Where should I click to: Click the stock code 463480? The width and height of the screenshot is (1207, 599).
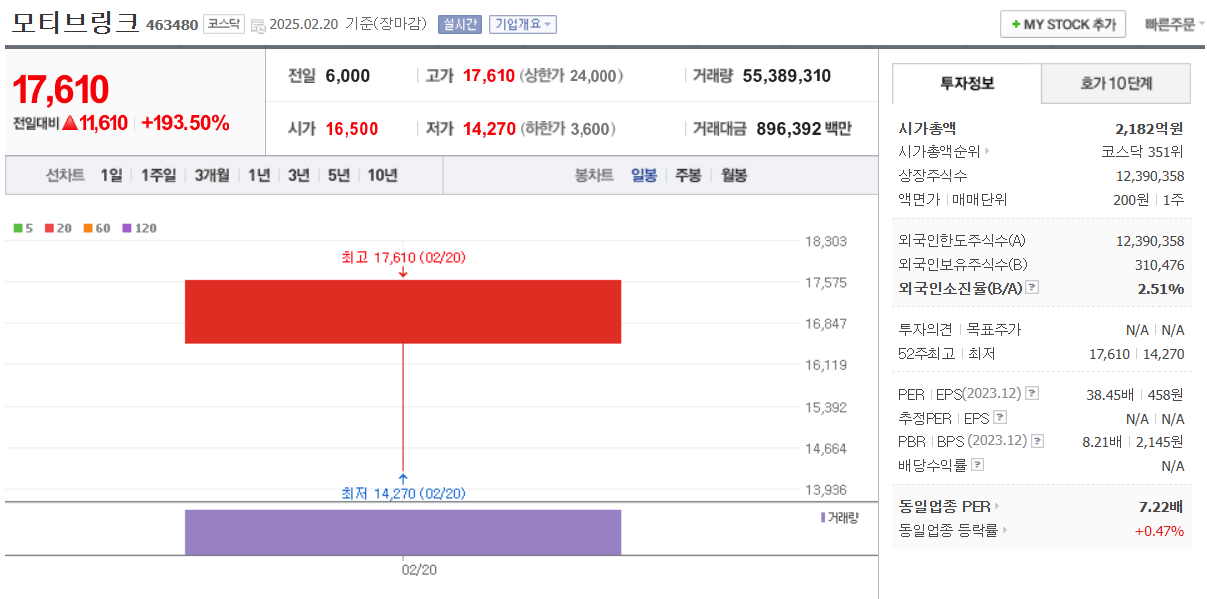(172, 25)
